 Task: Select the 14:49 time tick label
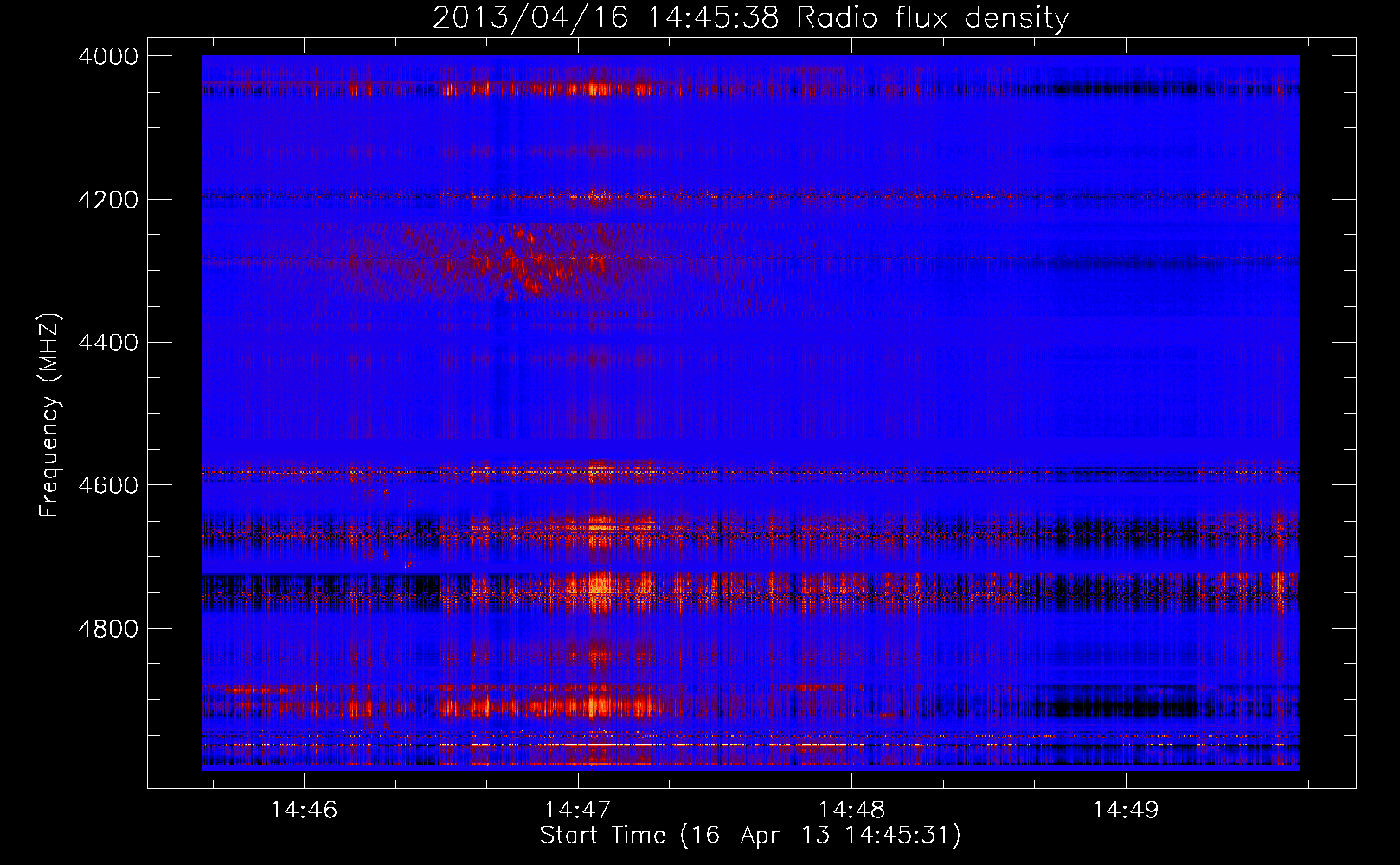pyautogui.click(x=1125, y=810)
